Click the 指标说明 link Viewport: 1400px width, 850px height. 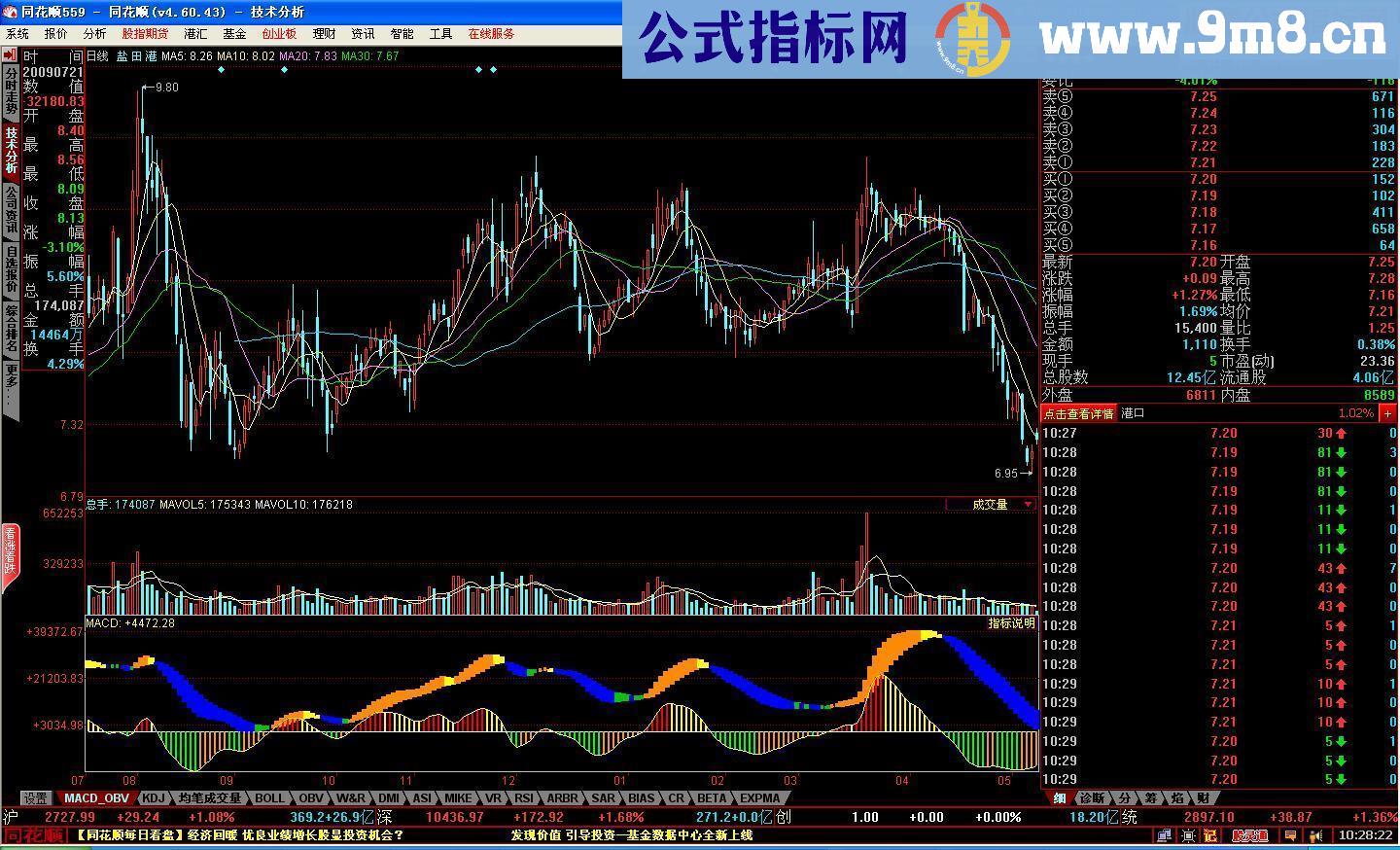point(1012,623)
